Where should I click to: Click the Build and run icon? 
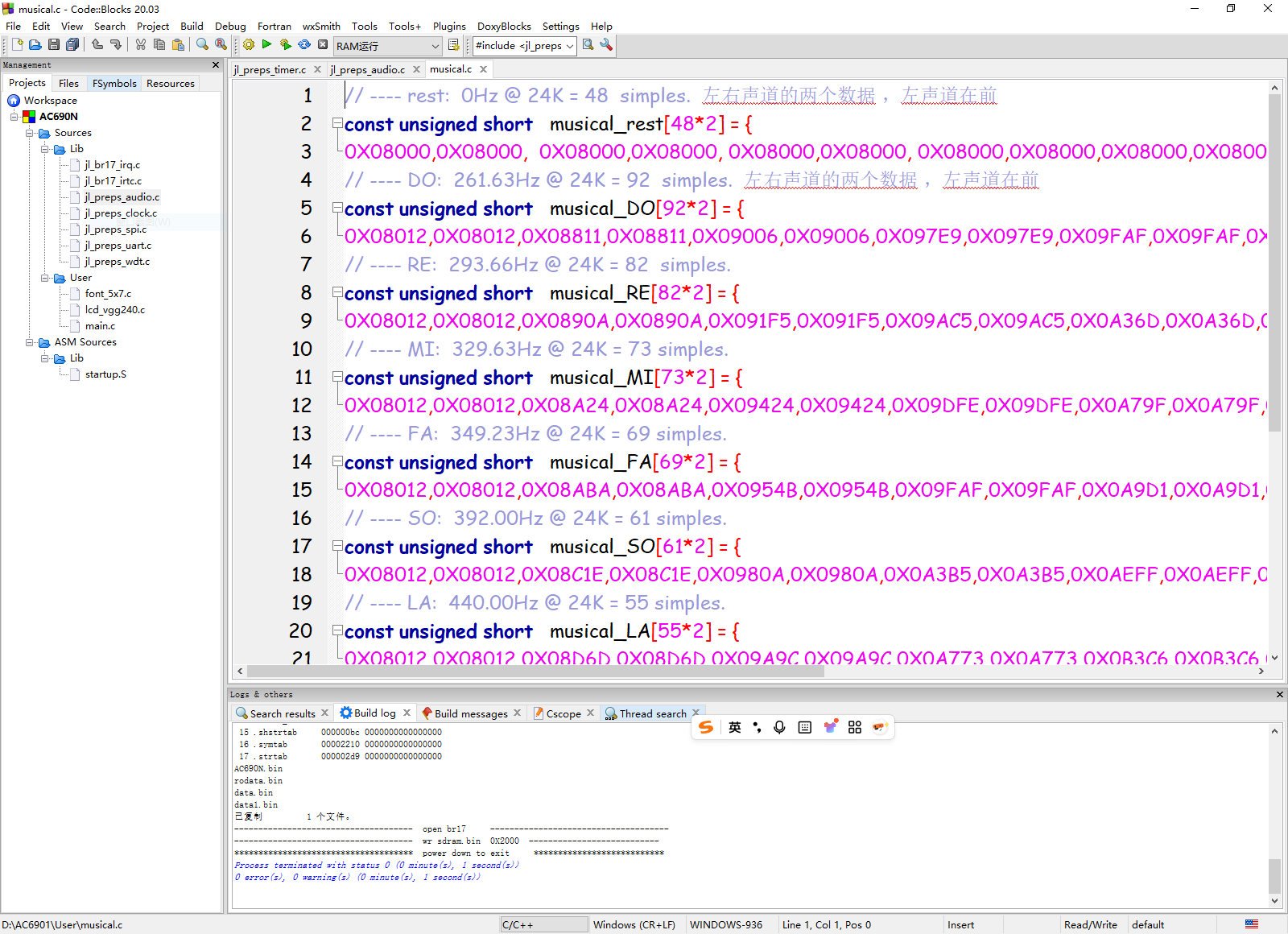pos(285,45)
